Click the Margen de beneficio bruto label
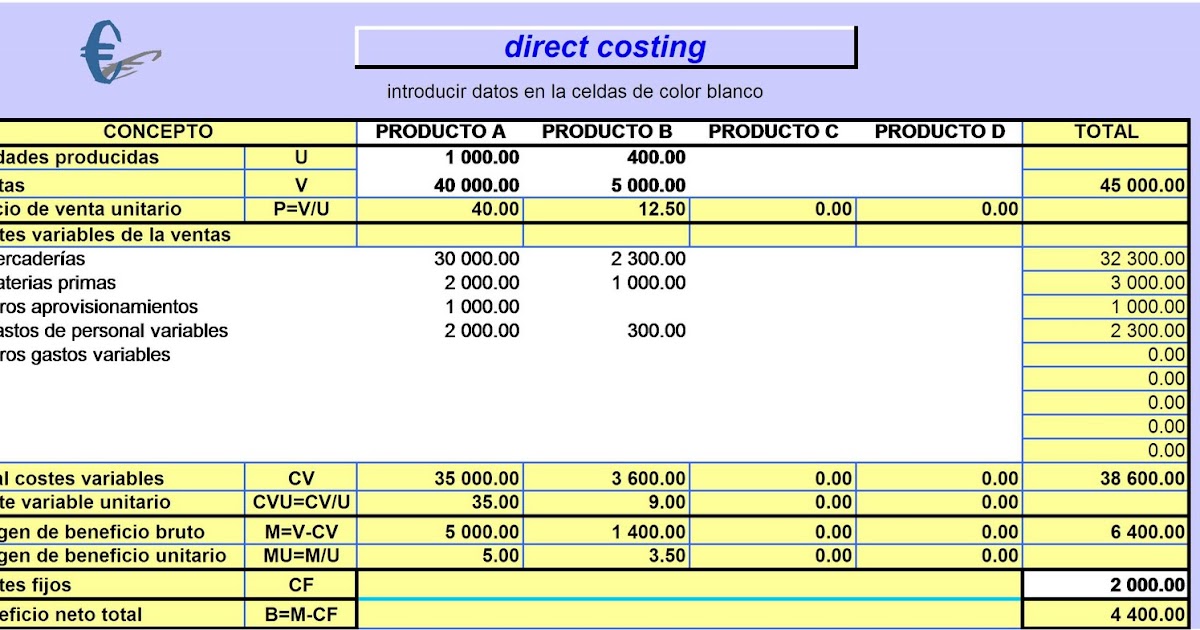This screenshot has width=1200, height=630. tap(100, 530)
